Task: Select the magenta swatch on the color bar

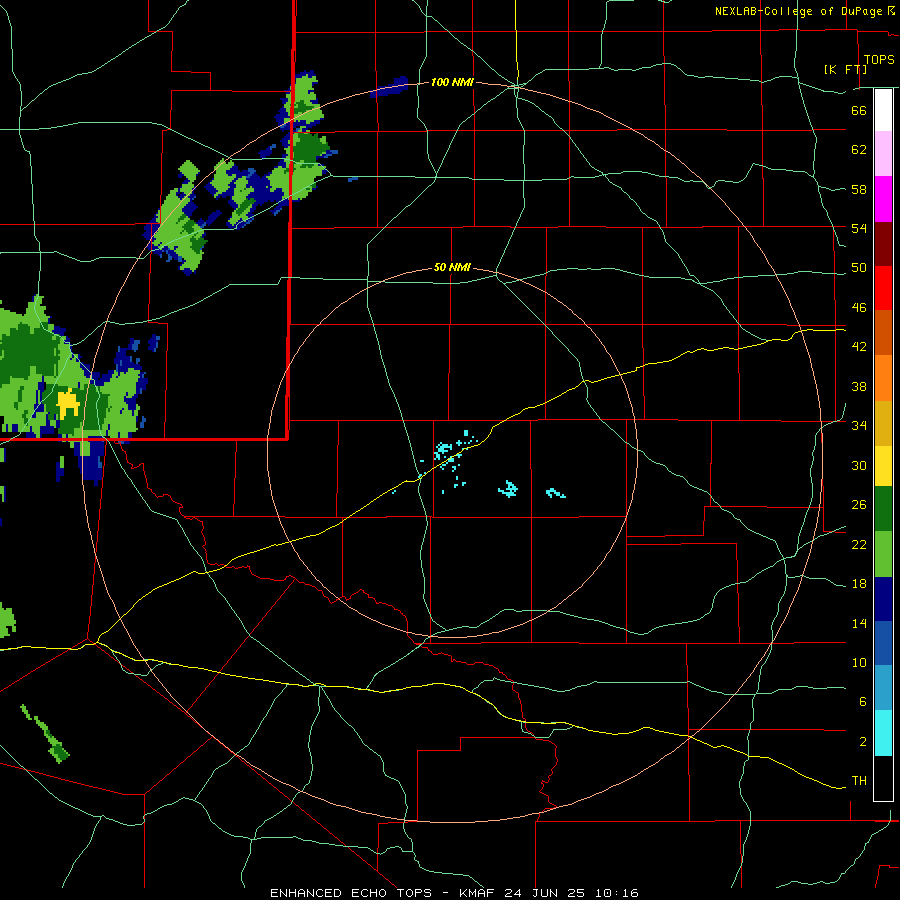Action: click(883, 199)
